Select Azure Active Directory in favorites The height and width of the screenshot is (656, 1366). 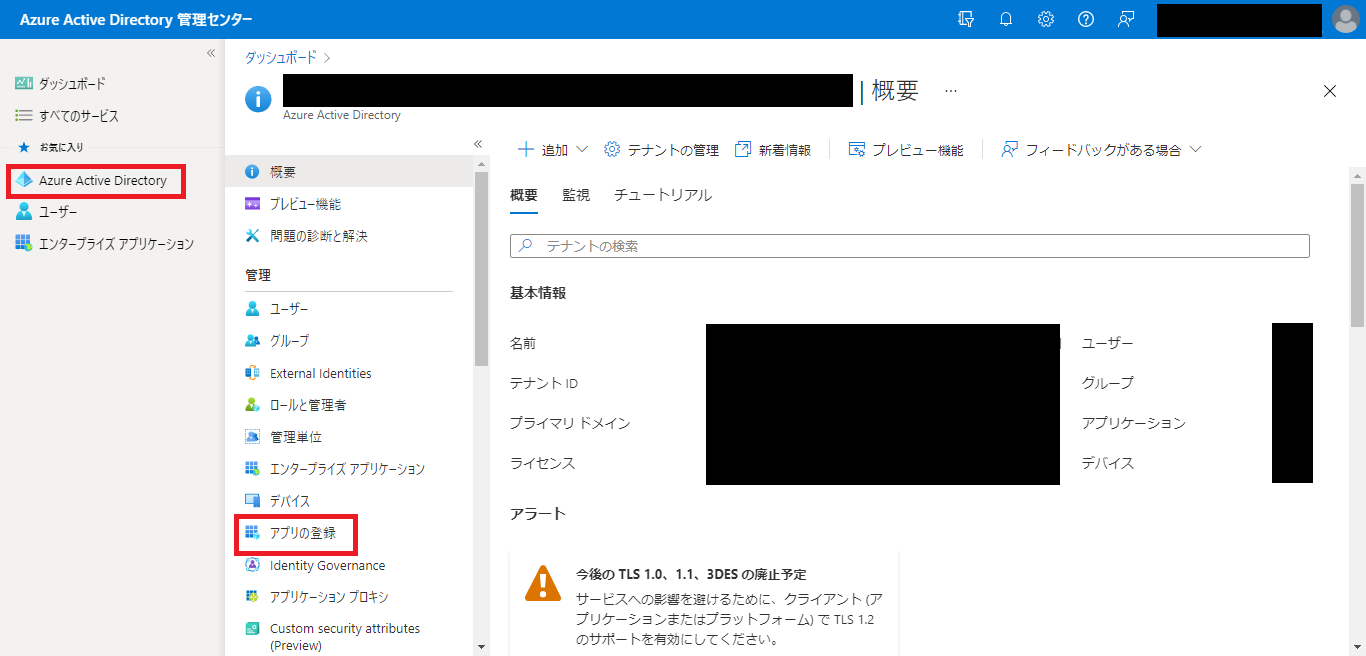tap(102, 181)
